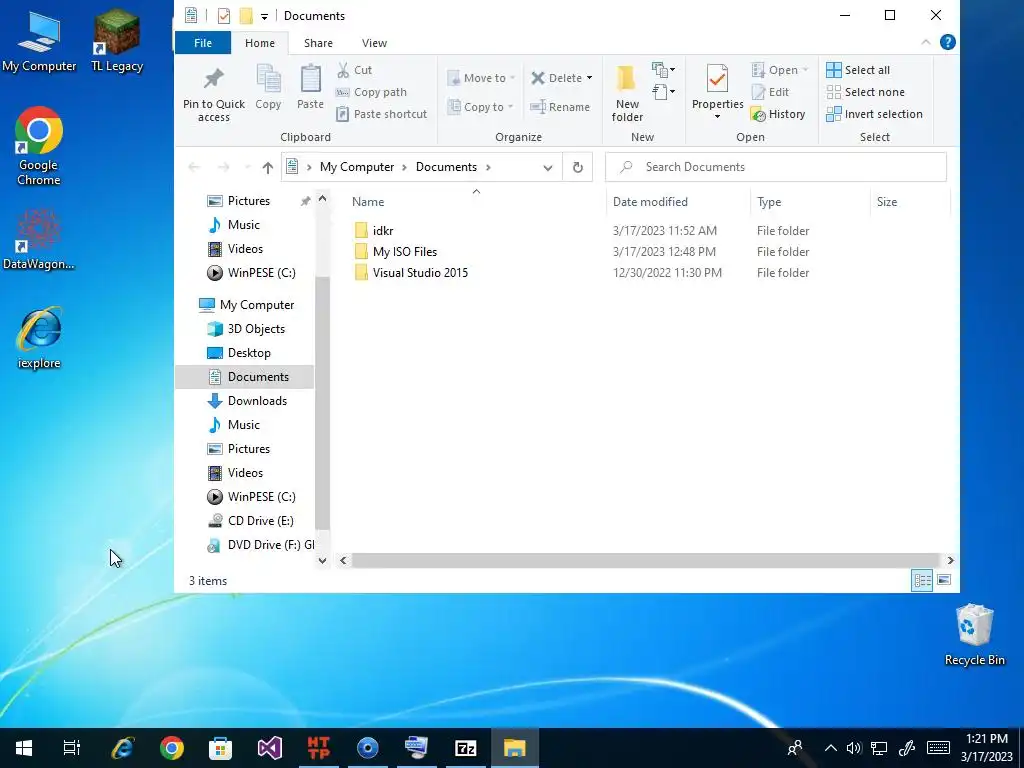Click the volume icon in system tray

click(x=853, y=748)
